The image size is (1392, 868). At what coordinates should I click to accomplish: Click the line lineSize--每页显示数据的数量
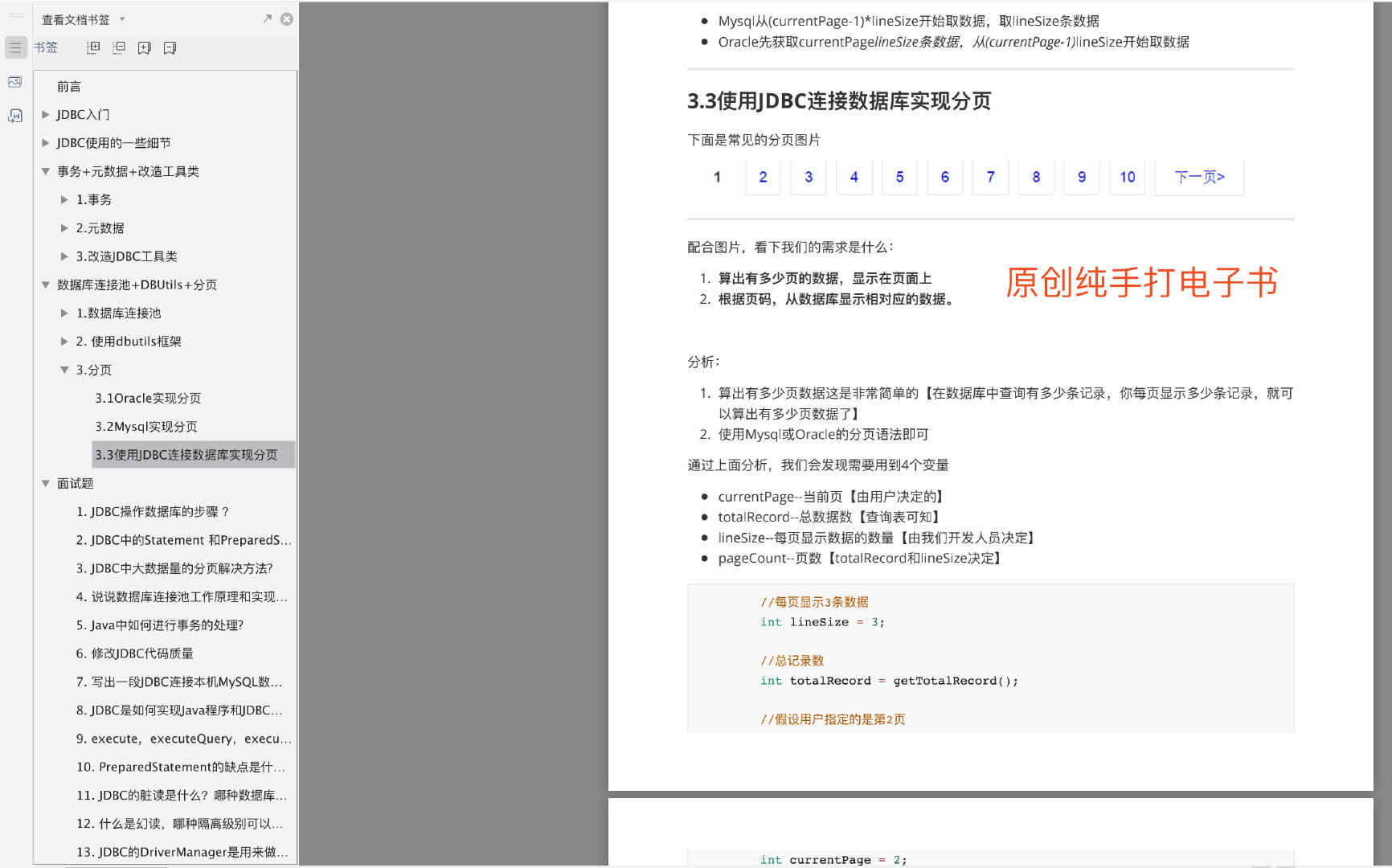coord(877,538)
